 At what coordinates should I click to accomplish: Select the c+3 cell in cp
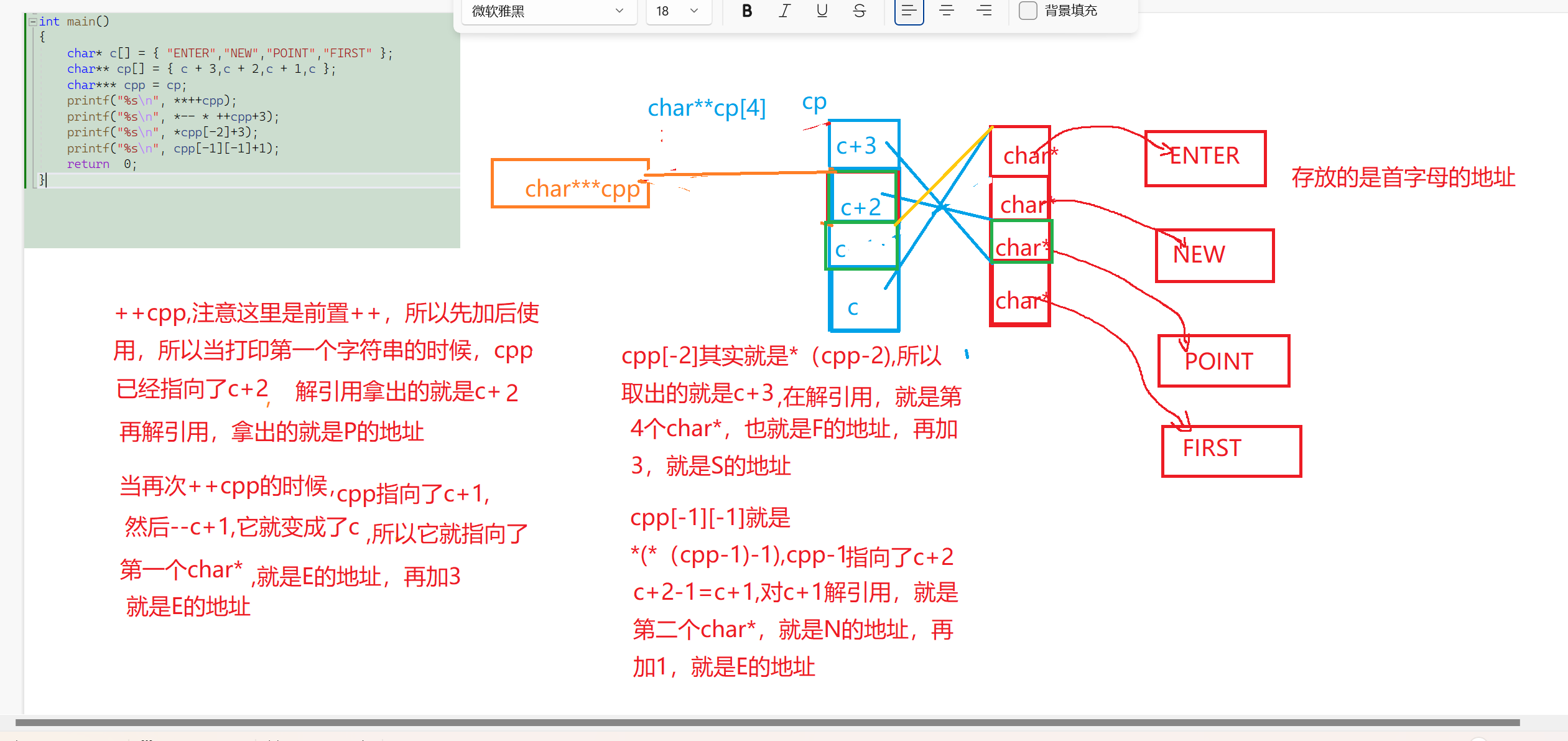(864, 146)
